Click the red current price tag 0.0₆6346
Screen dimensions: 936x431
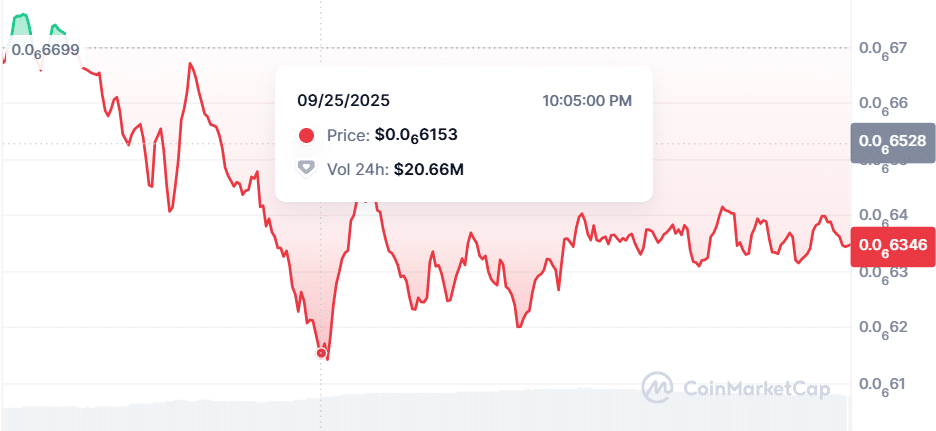[x=892, y=246]
